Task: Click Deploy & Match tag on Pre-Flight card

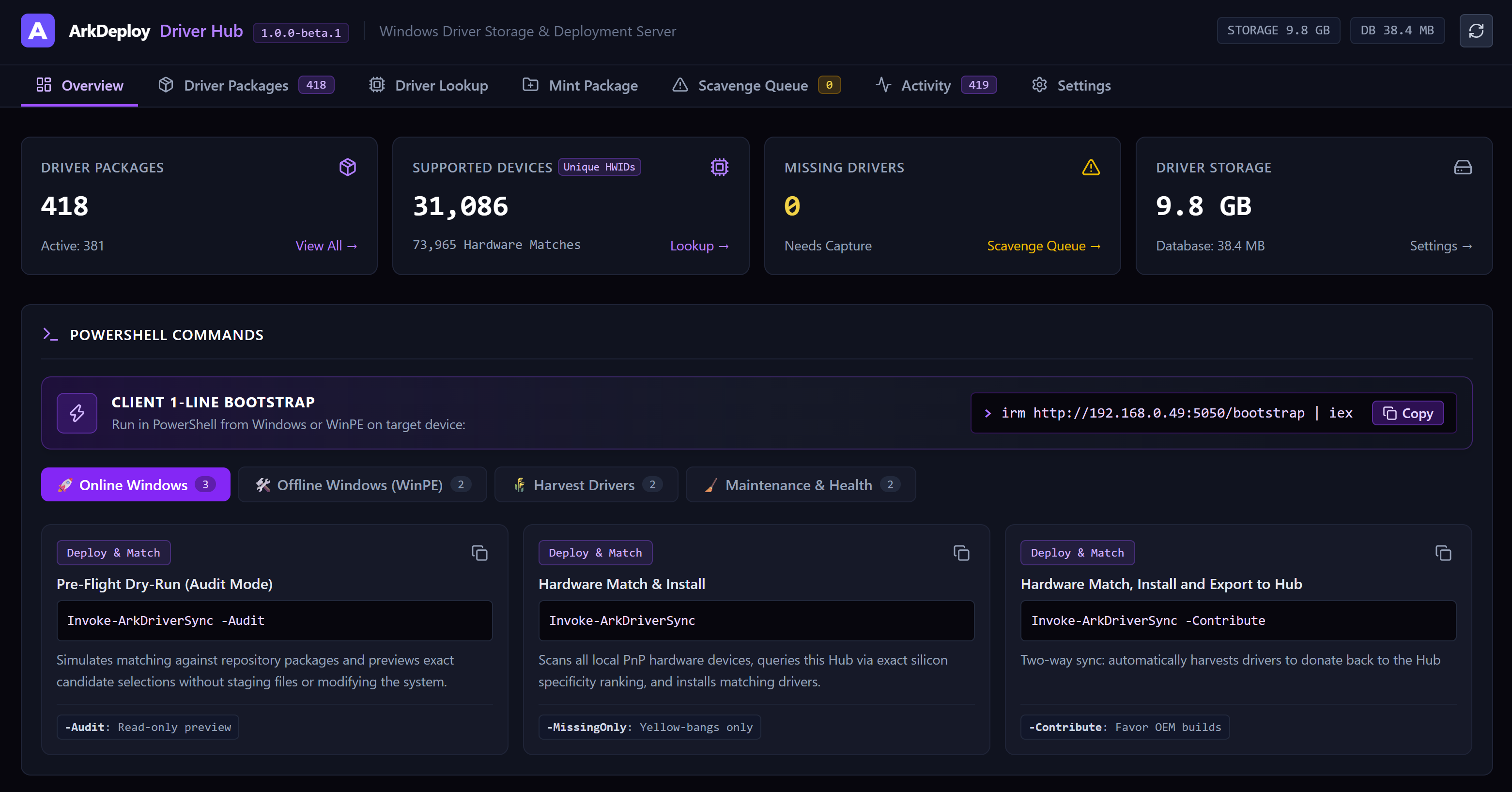Action: click(x=114, y=553)
